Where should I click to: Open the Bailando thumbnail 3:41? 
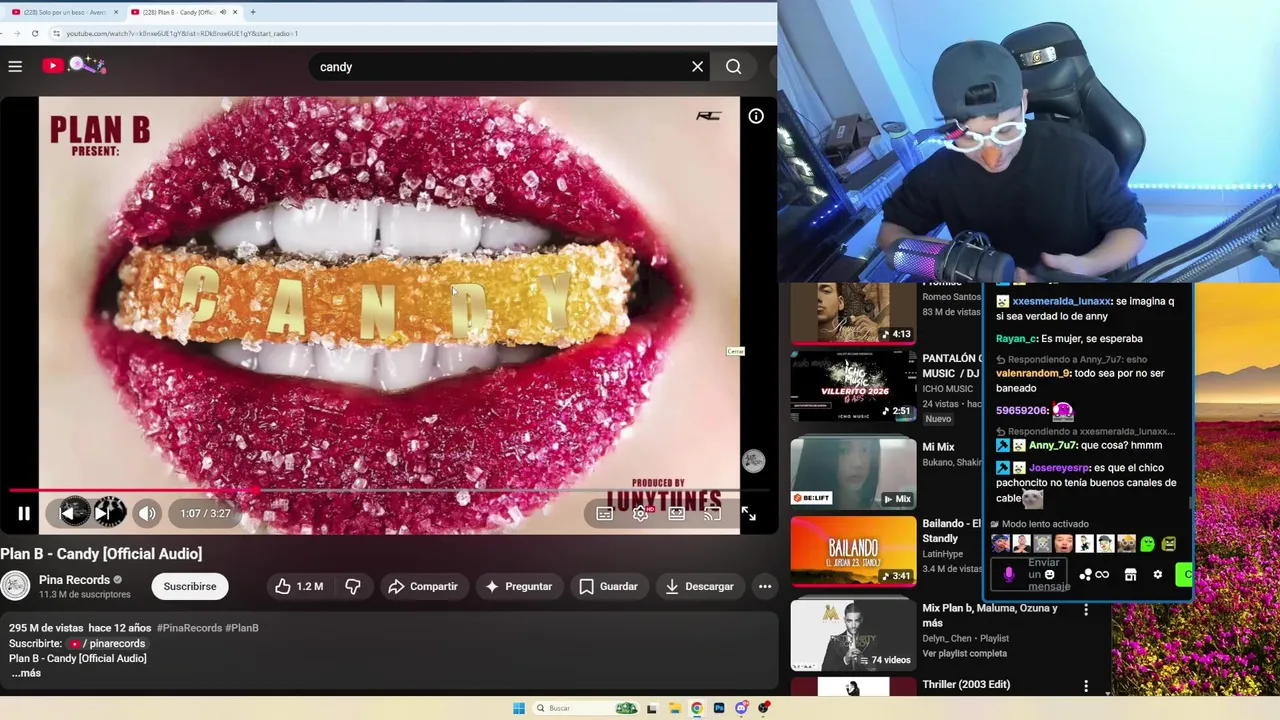[x=853, y=551]
